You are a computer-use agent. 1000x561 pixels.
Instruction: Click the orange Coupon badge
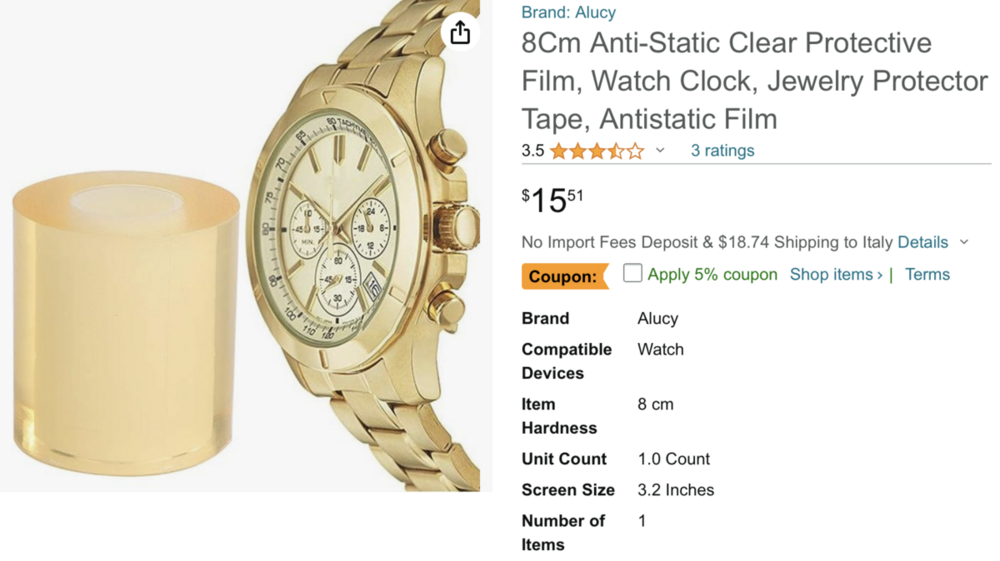(x=564, y=276)
